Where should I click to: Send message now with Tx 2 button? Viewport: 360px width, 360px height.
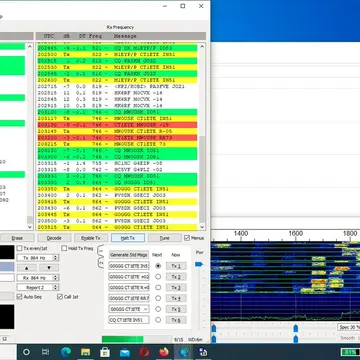176,277
